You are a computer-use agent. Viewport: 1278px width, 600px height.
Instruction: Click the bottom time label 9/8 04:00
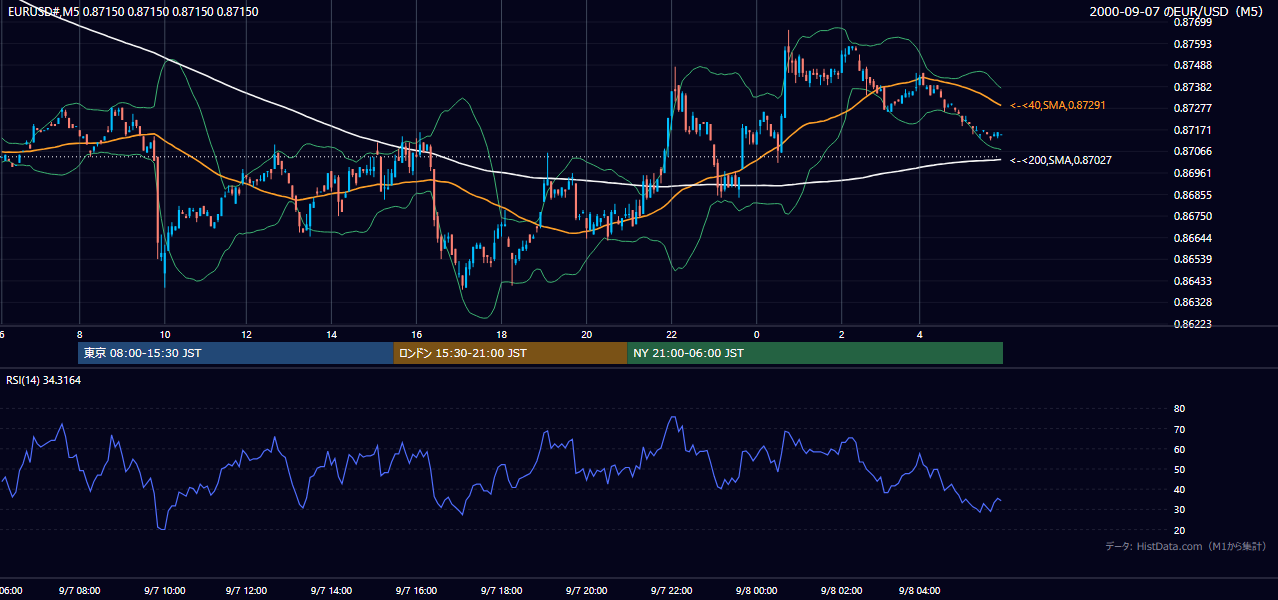919,591
